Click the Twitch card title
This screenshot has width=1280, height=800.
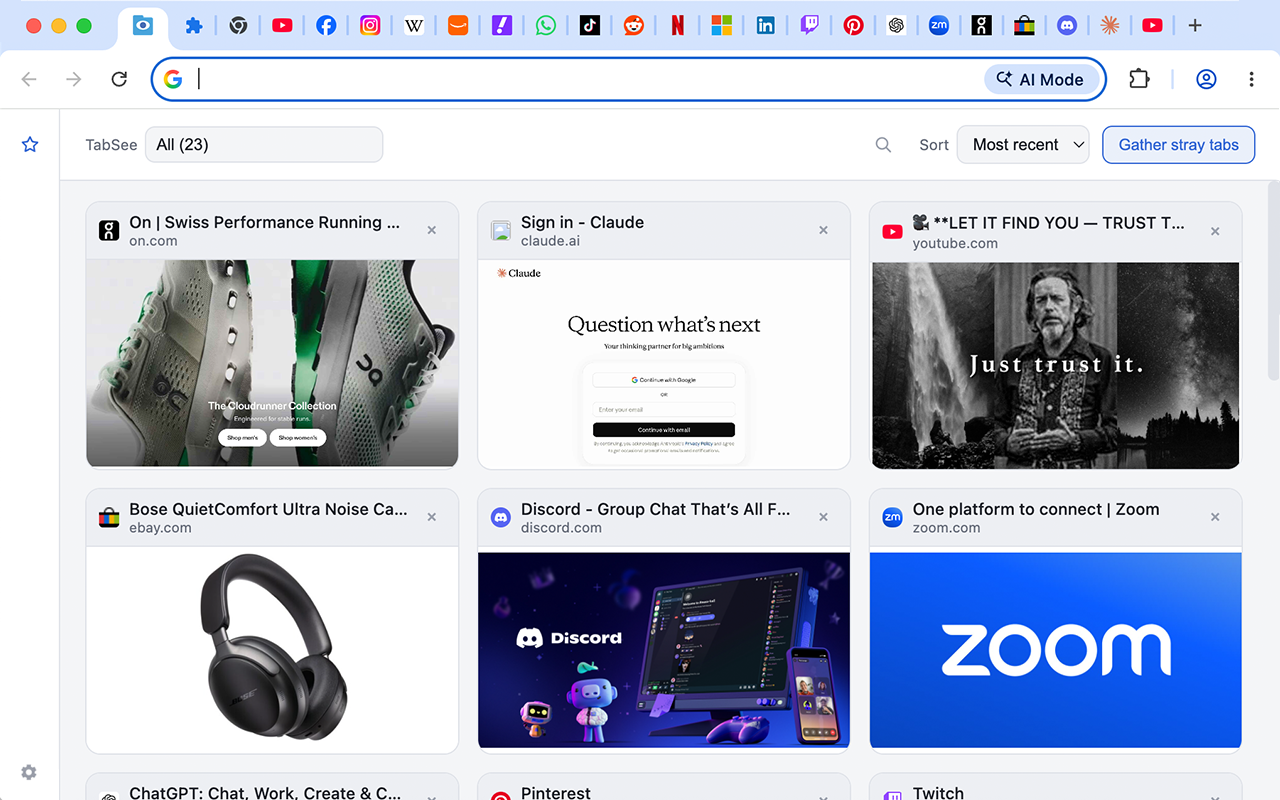[938, 793]
